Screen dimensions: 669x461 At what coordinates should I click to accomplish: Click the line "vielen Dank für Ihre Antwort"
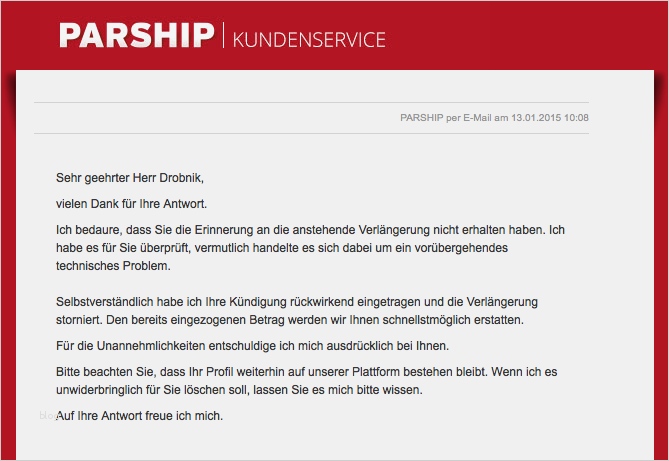[x=131, y=204]
